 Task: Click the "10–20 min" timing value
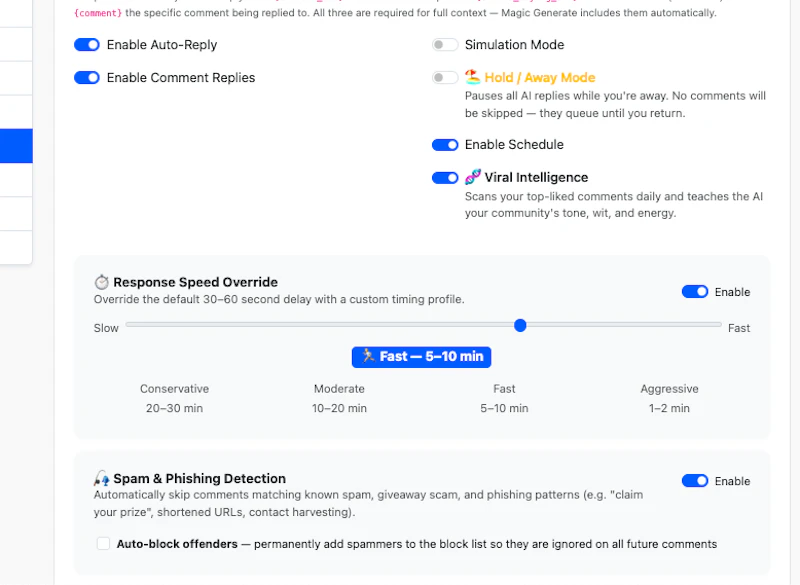(339, 408)
